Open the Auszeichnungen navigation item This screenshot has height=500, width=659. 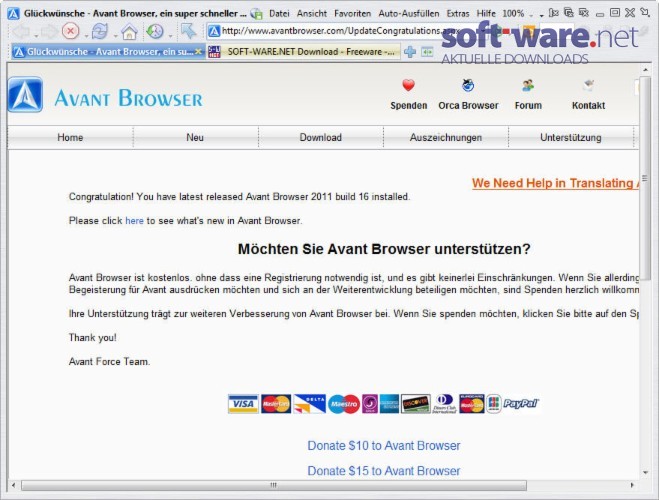point(446,137)
